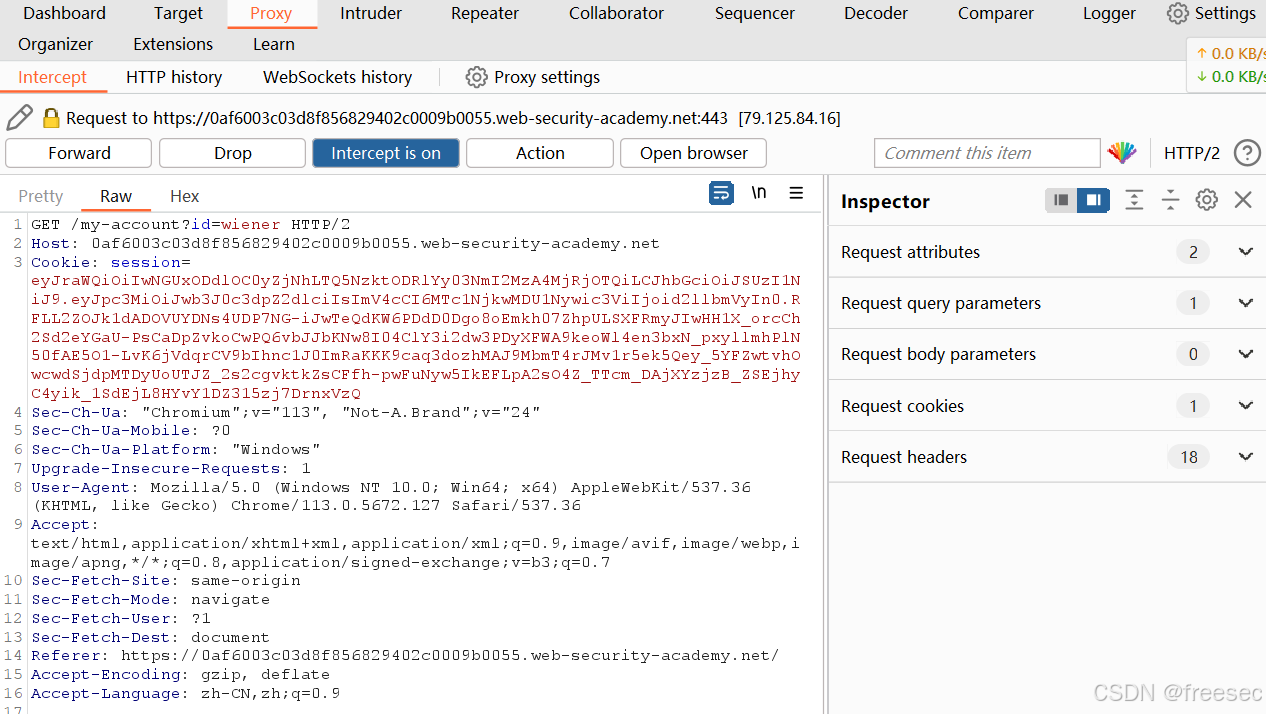
Task: Click Open browser button
Action: tap(694, 153)
